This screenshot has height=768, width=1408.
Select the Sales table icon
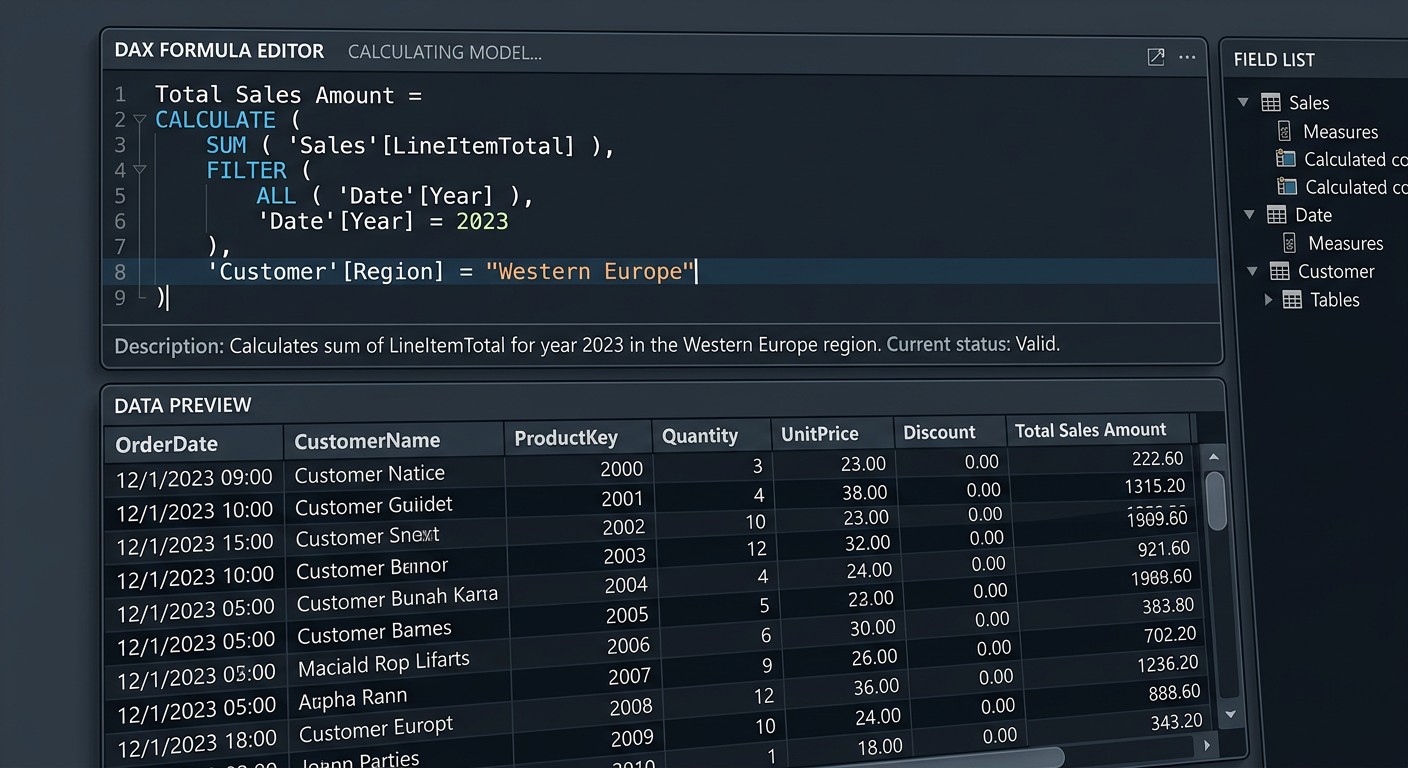tap(1270, 102)
